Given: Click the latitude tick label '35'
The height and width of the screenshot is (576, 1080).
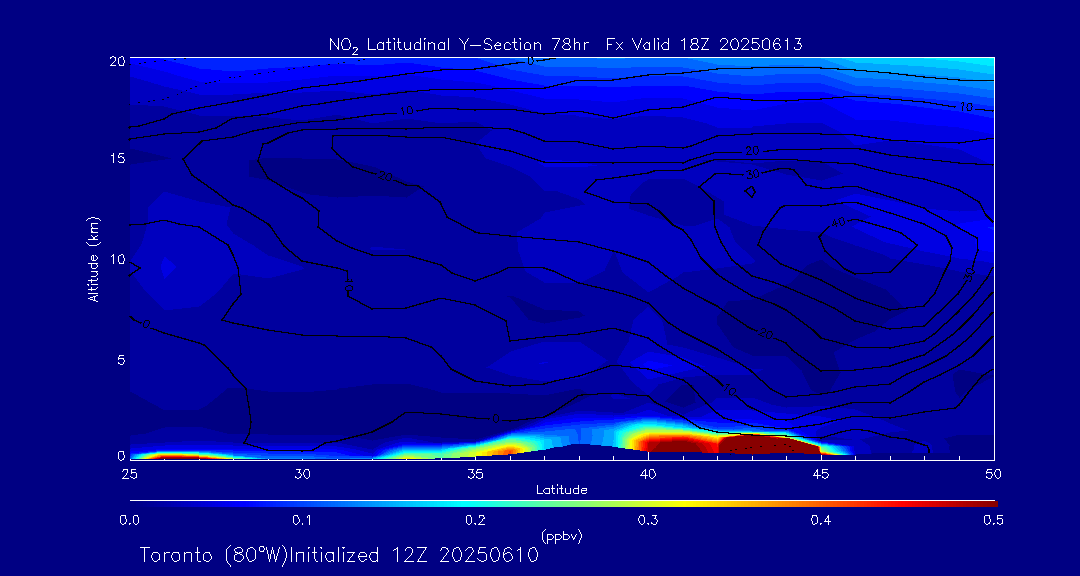Looking at the screenshot, I should pyautogui.click(x=475, y=473).
